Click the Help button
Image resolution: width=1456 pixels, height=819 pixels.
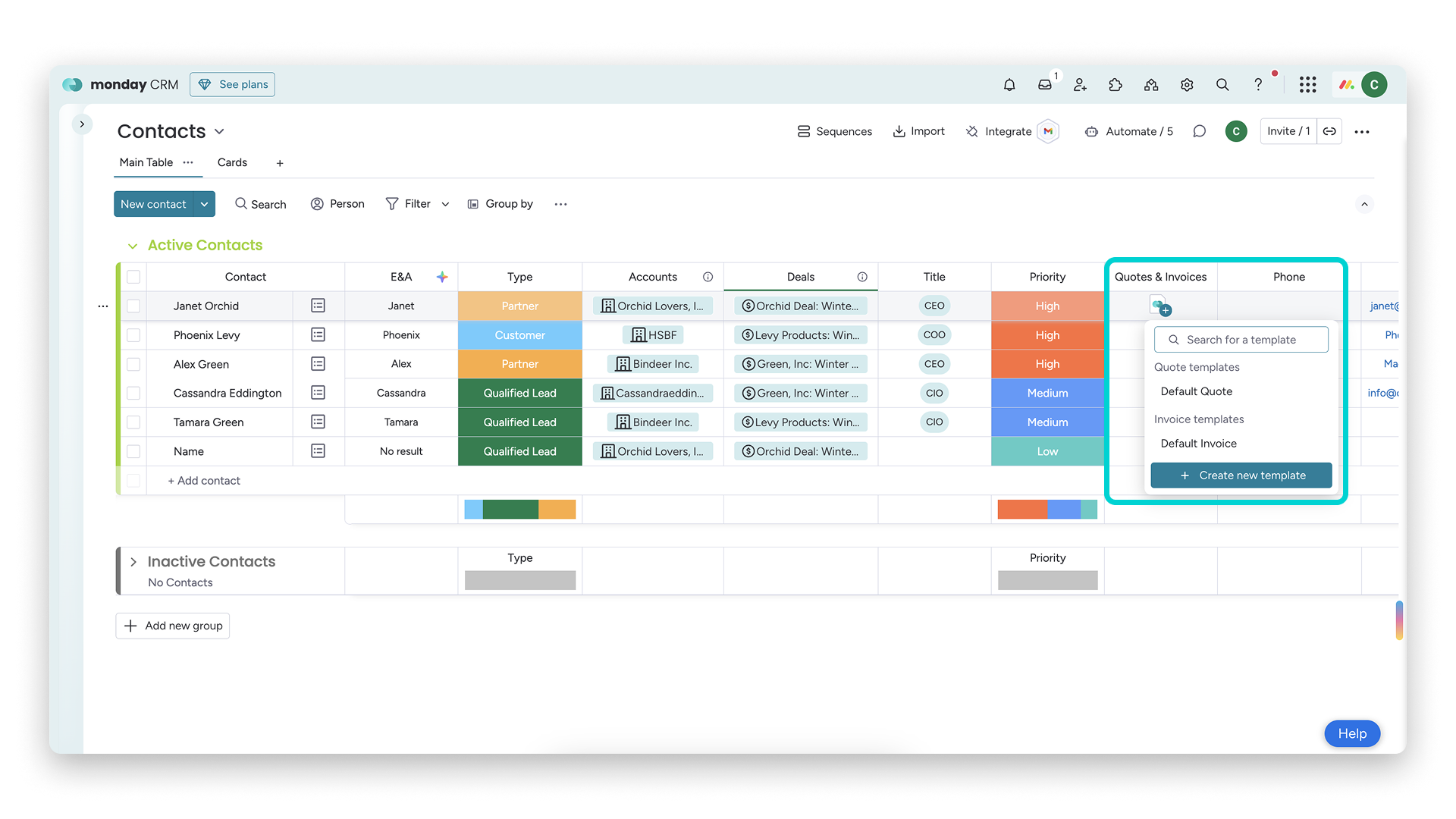pyautogui.click(x=1352, y=733)
